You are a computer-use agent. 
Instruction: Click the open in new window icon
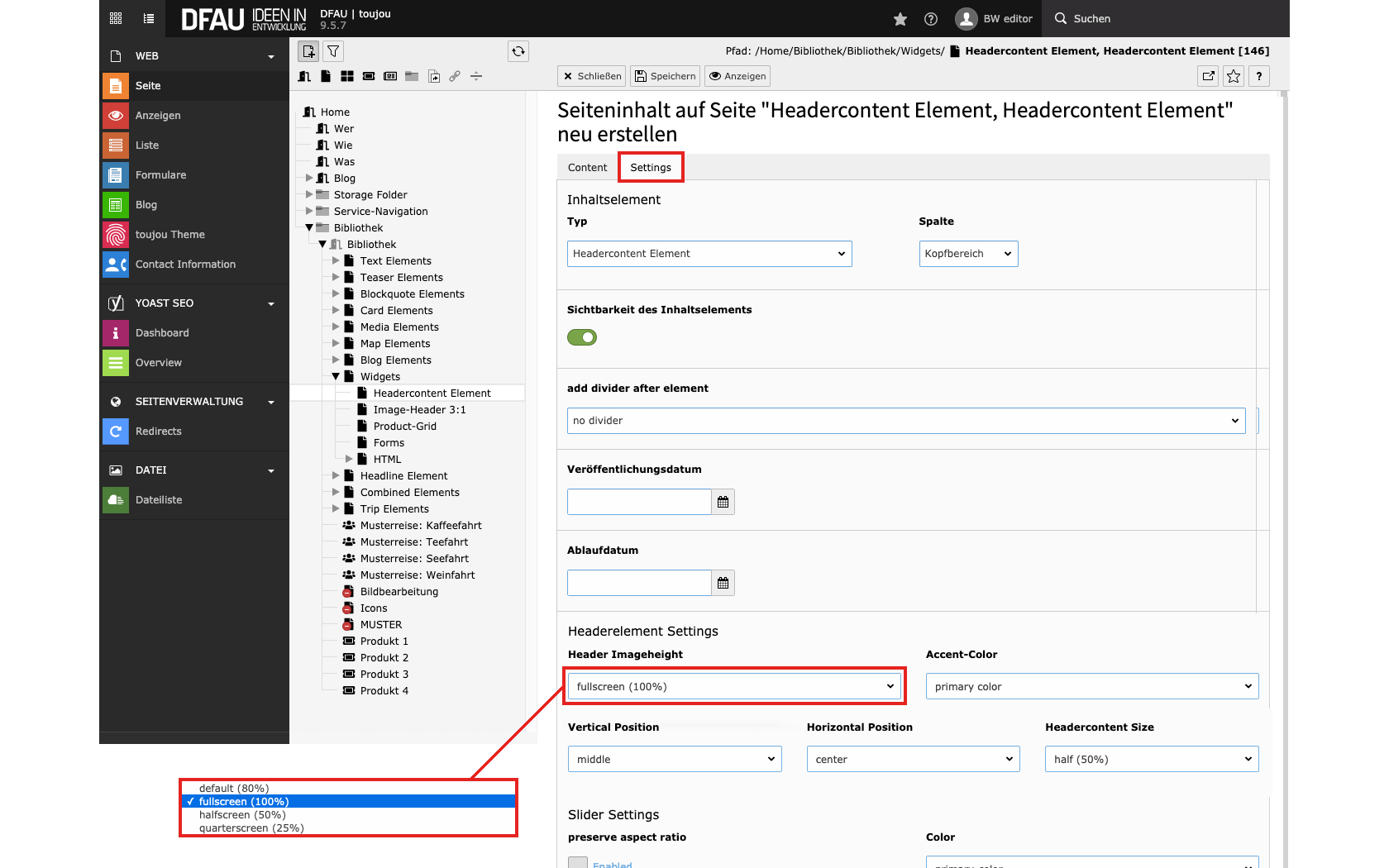point(1209,76)
